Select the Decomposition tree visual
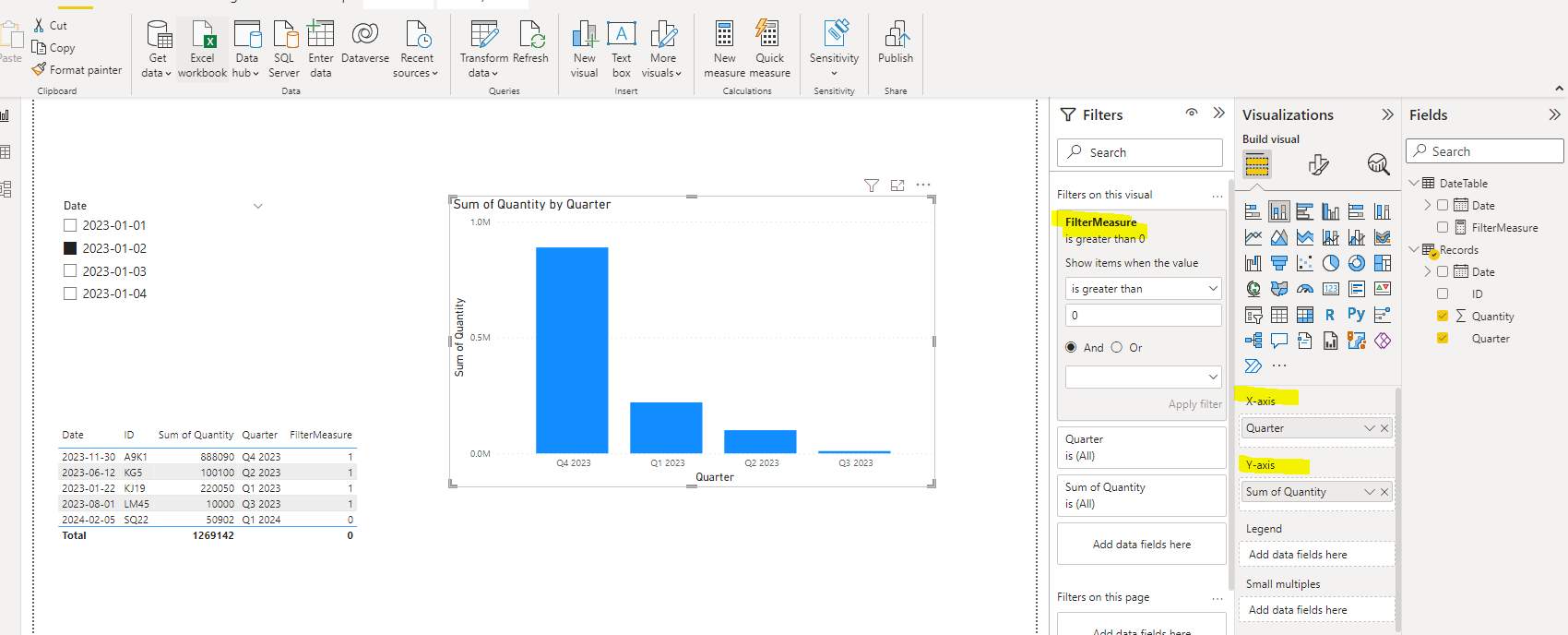Viewport: 1568px width, 635px height. click(x=1253, y=341)
